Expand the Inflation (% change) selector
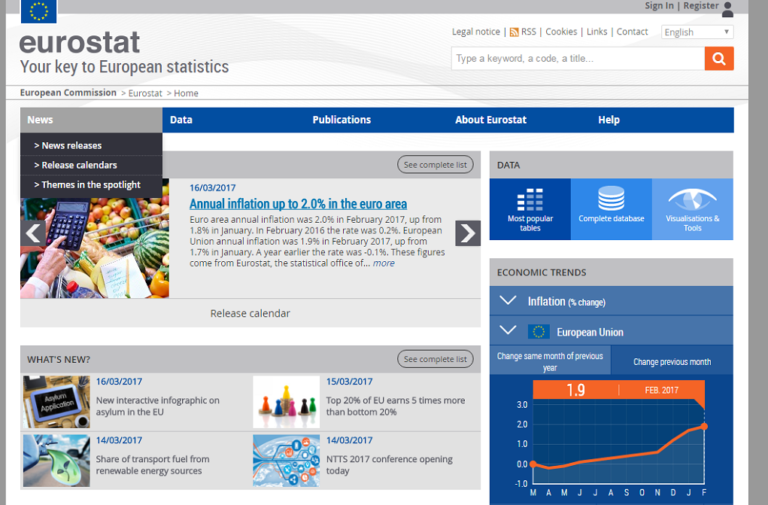This screenshot has height=505, width=768. click(x=611, y=301)
